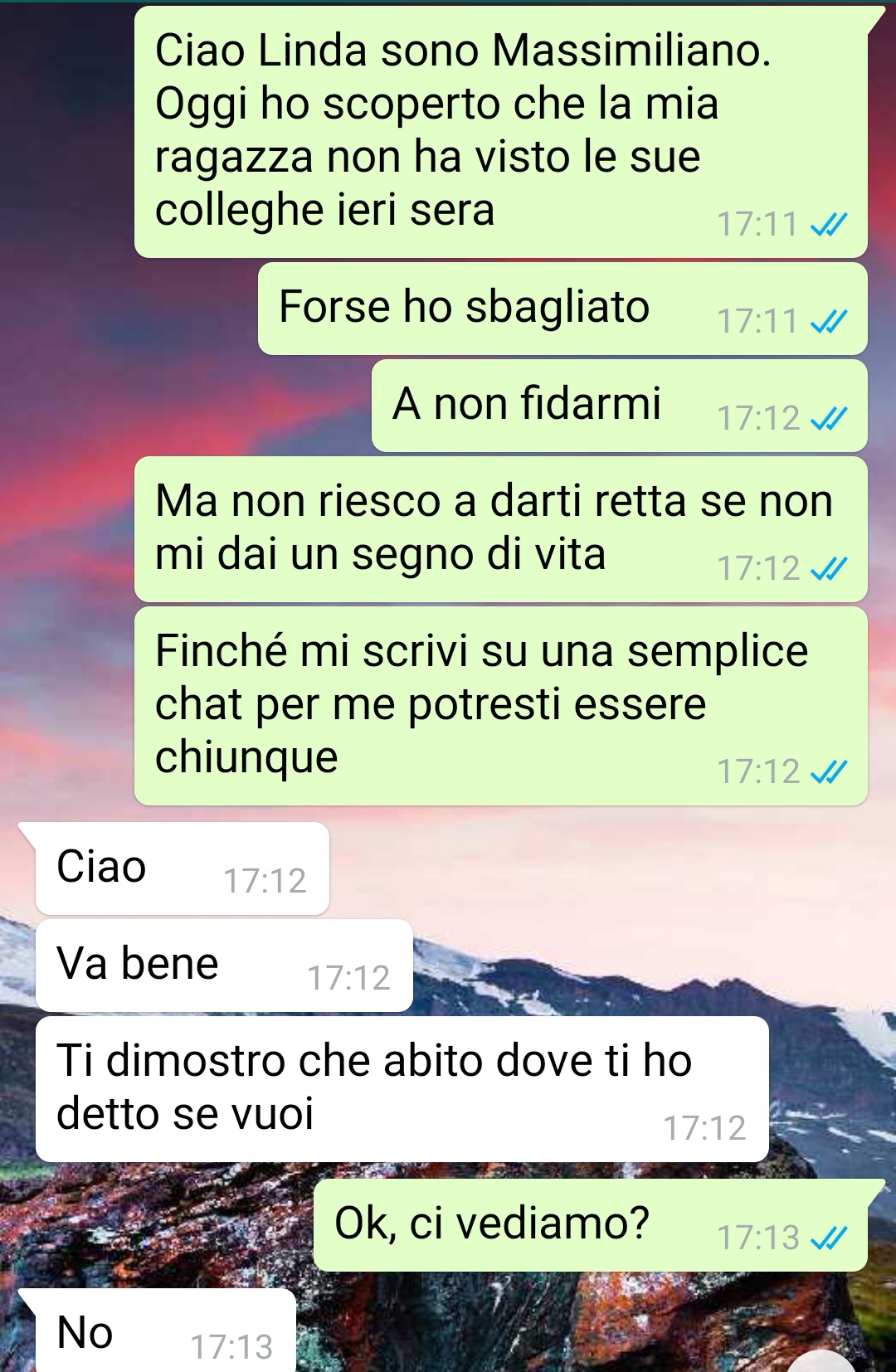The width and height of the screenshot is (896, 1372).
Task: Select the received 'Ciao' message
Action: [x=183, y=868]
